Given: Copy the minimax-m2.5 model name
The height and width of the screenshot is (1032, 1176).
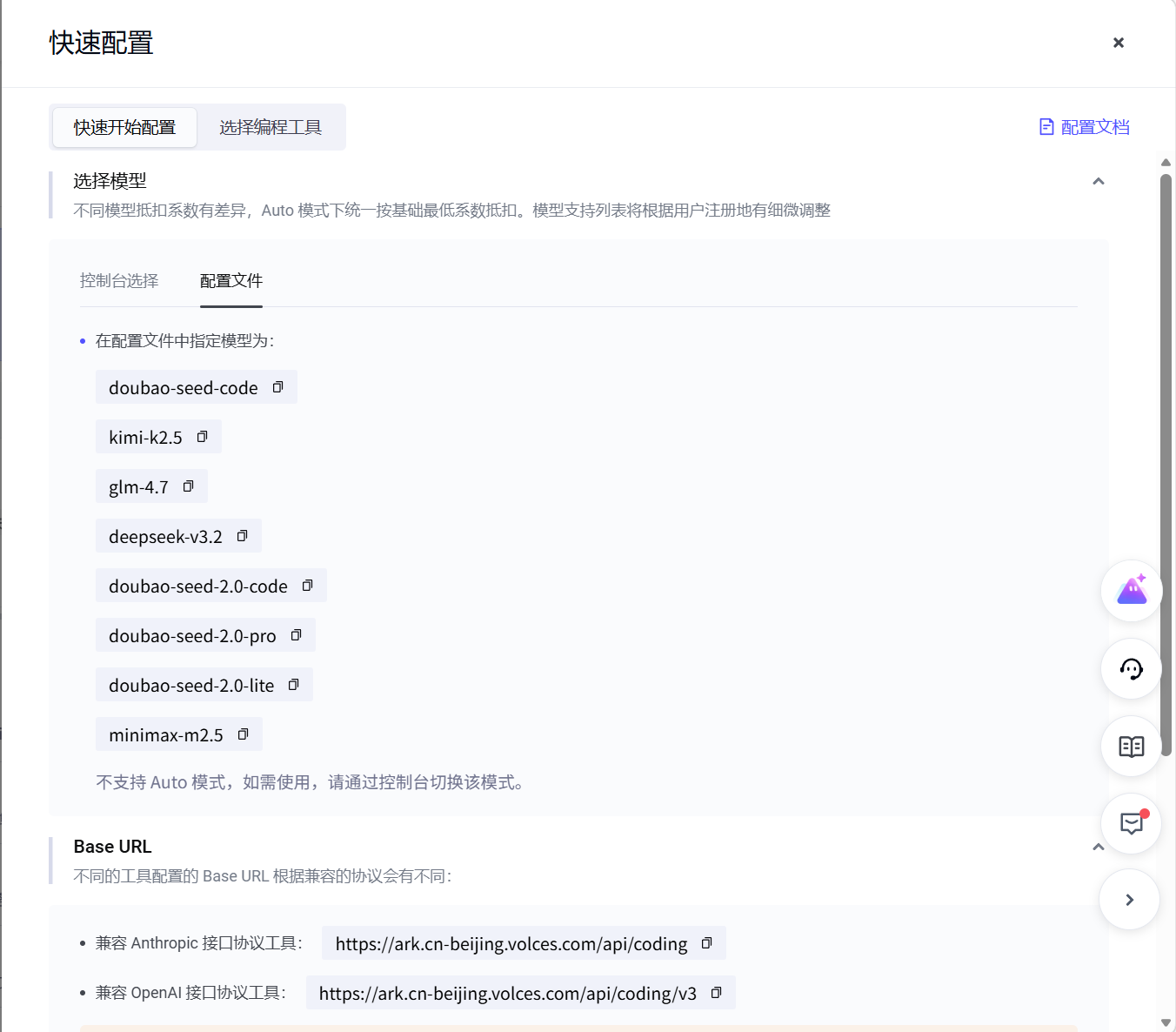Looking at the screenshot, I should pos(244,734).
